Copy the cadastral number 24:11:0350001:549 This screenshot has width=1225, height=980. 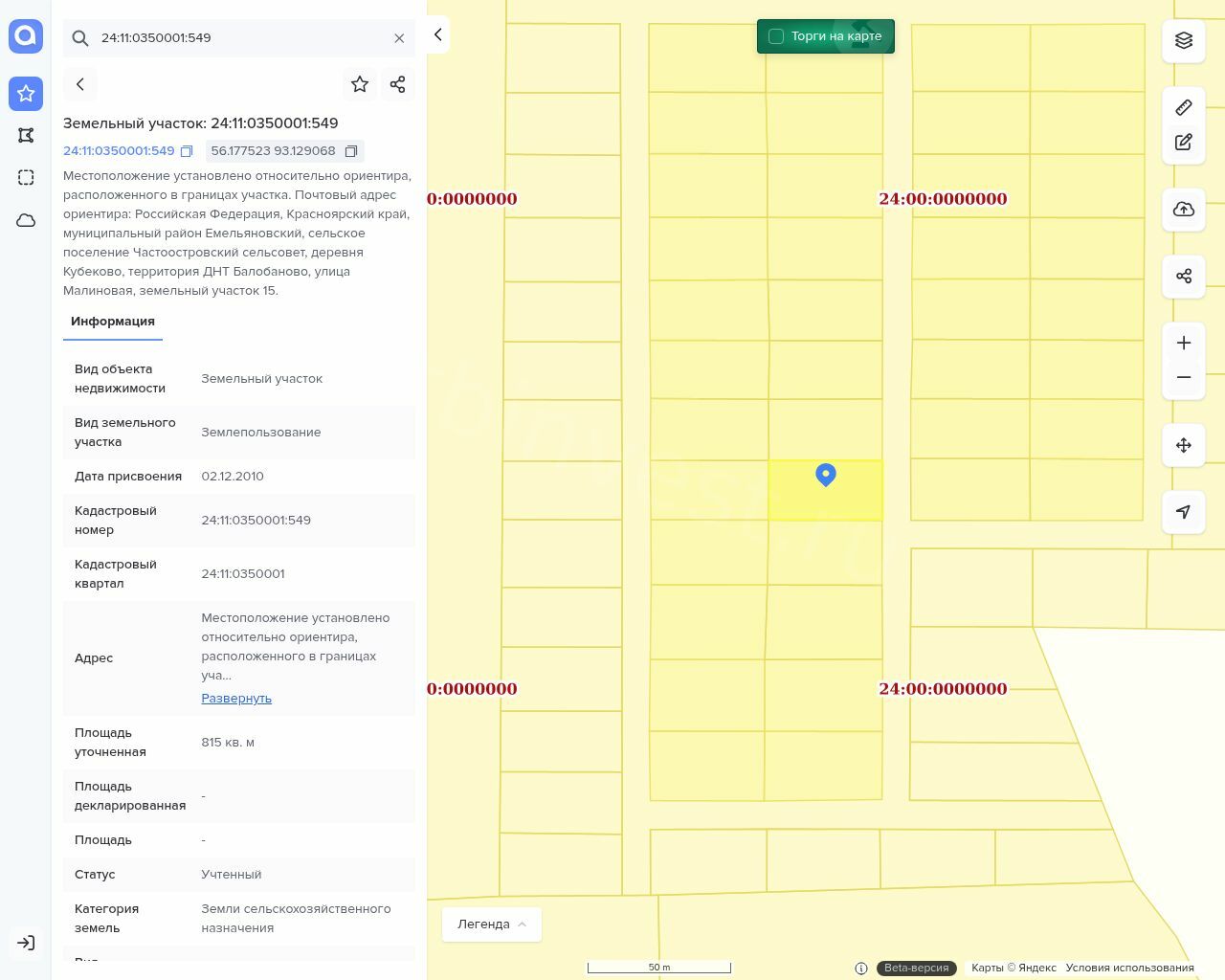188,151
